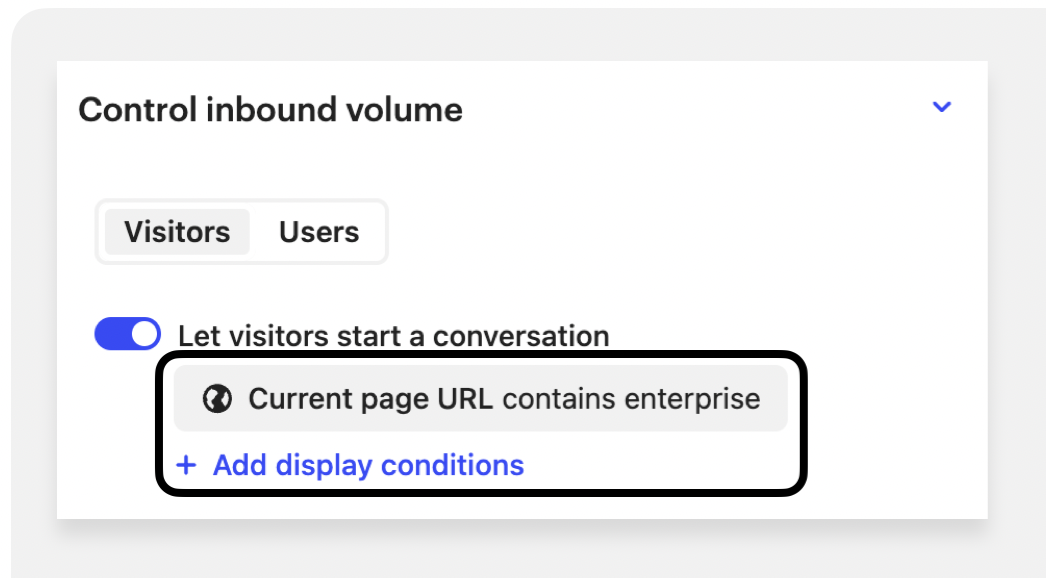
Task: Click the Control inbound volume heading
Action: pyautogui.click(x=270, y=110)
